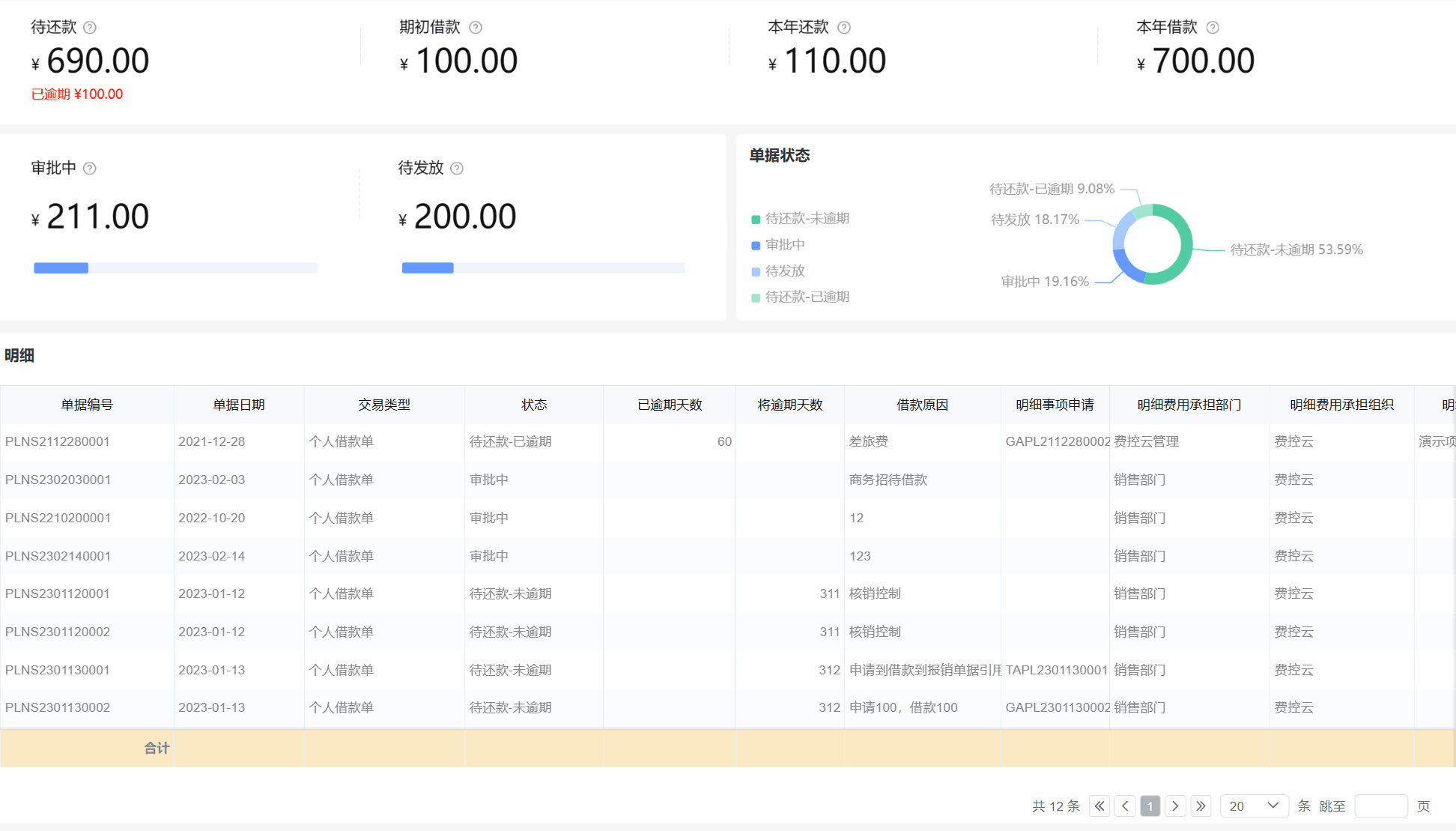This screenshot has height=831, width=1456.
Task: Click help icon beside 本年还款
Action: 844,28
